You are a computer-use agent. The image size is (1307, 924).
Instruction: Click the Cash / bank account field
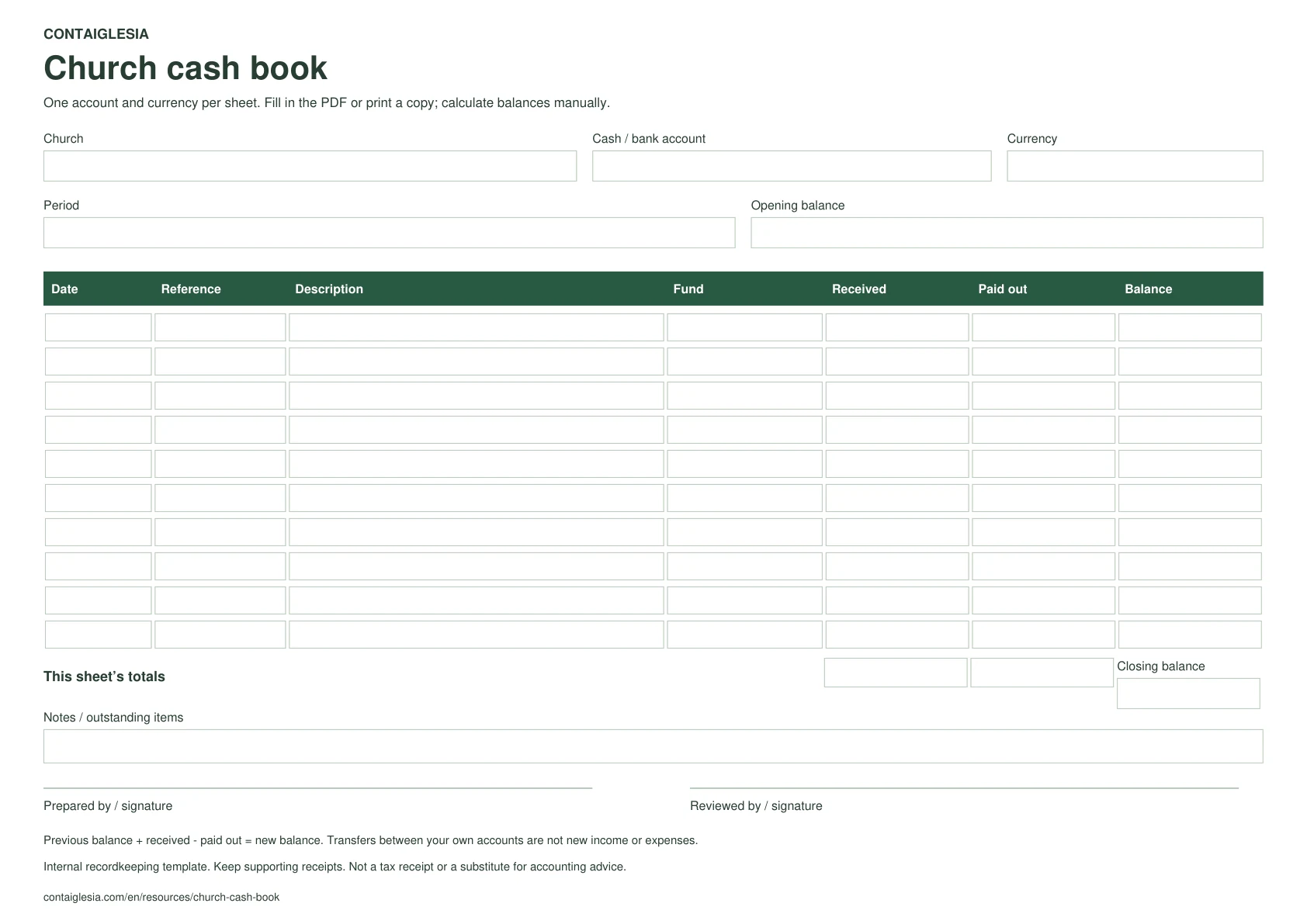(792, 166)
